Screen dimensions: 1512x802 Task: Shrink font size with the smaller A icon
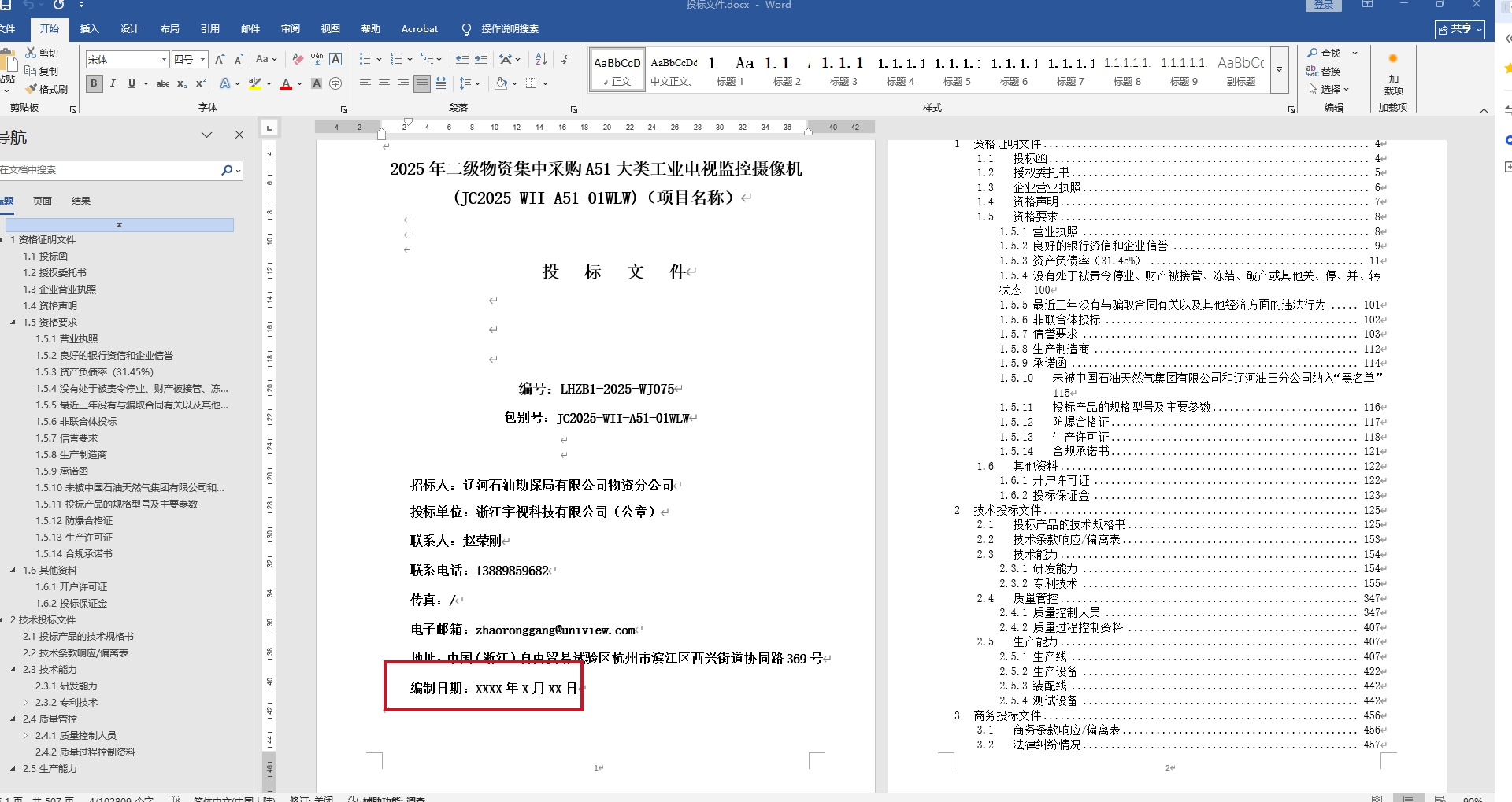[239, 59]
